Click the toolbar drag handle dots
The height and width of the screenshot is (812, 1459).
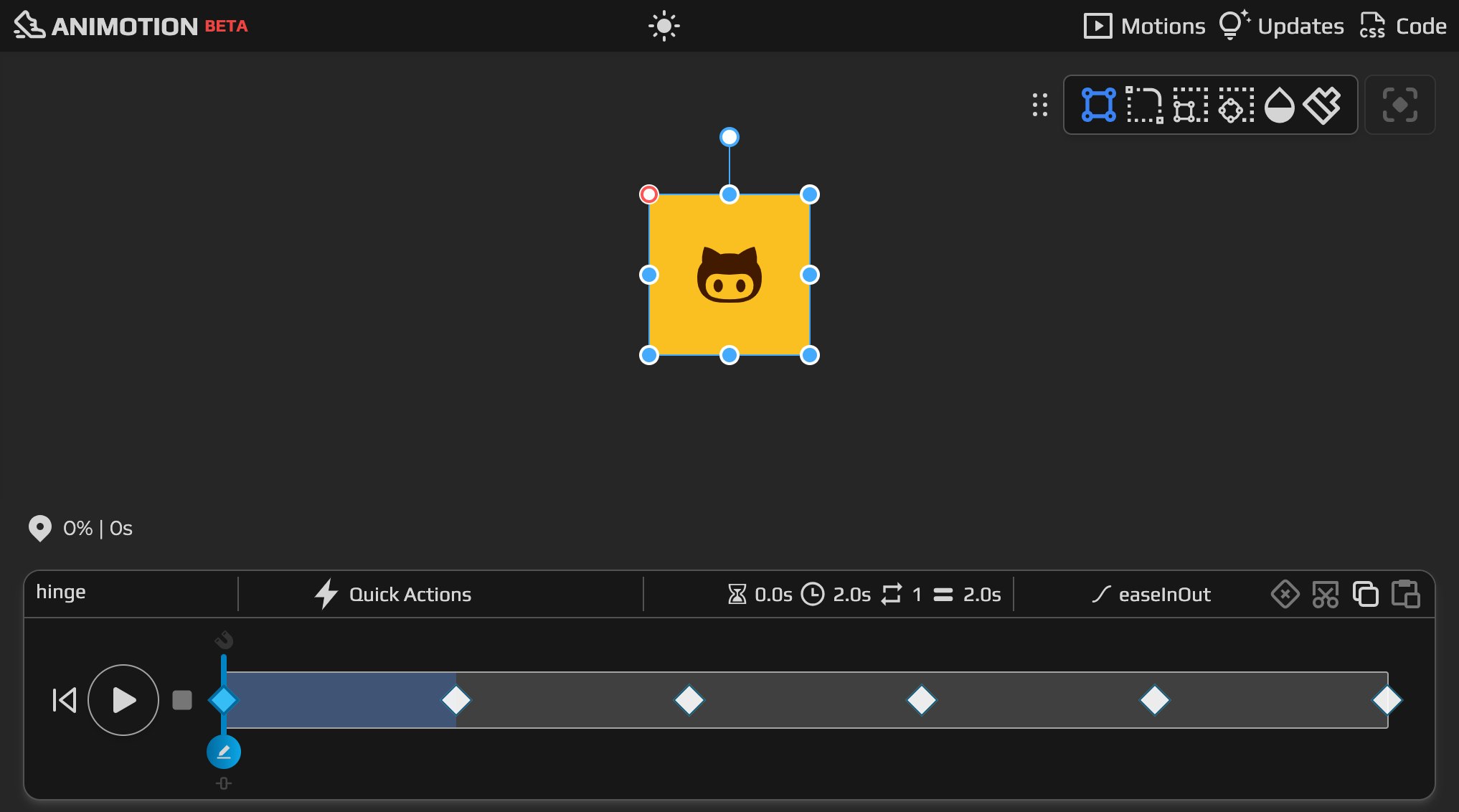point(1040,105)
